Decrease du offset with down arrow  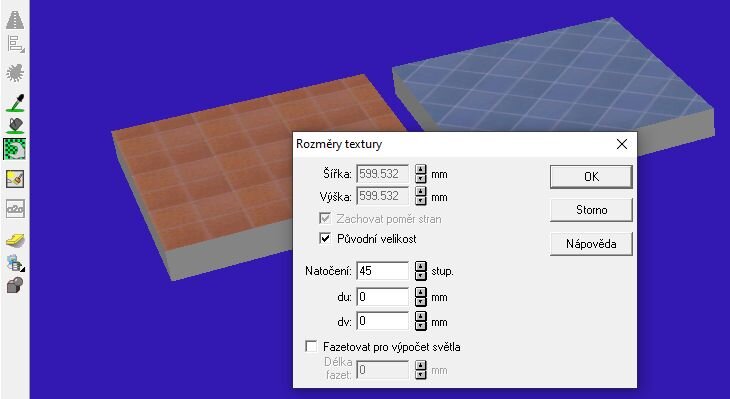coord(421,301)
